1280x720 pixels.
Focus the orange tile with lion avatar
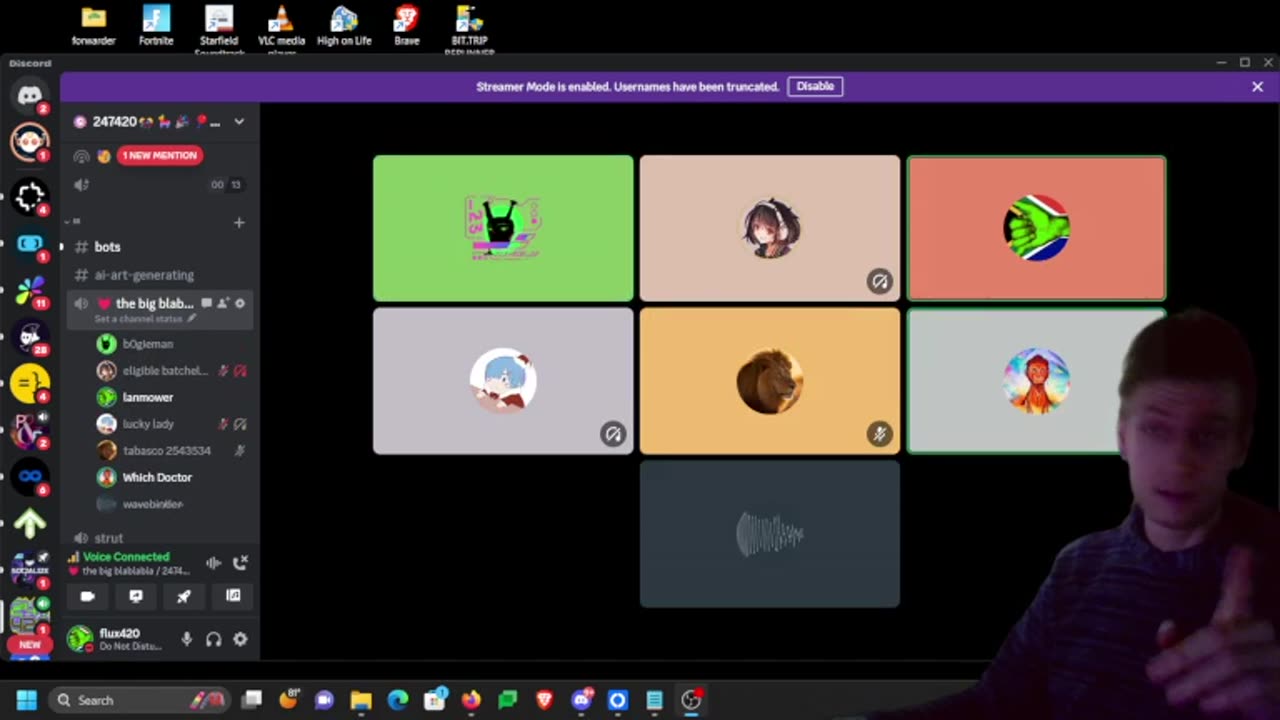click(769, 381)
